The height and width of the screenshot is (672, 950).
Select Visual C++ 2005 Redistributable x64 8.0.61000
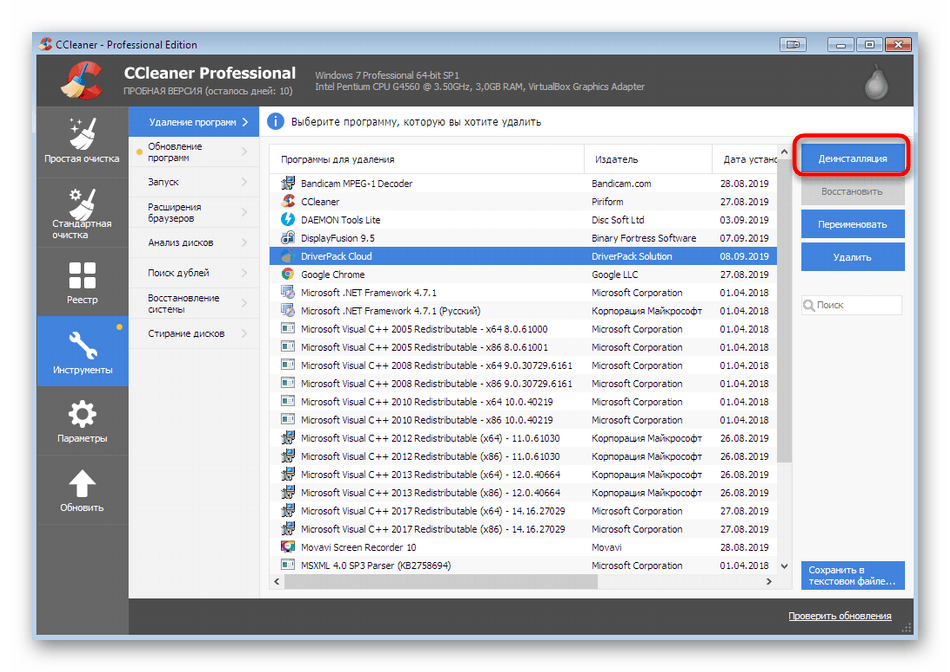[x=523, y=328]
